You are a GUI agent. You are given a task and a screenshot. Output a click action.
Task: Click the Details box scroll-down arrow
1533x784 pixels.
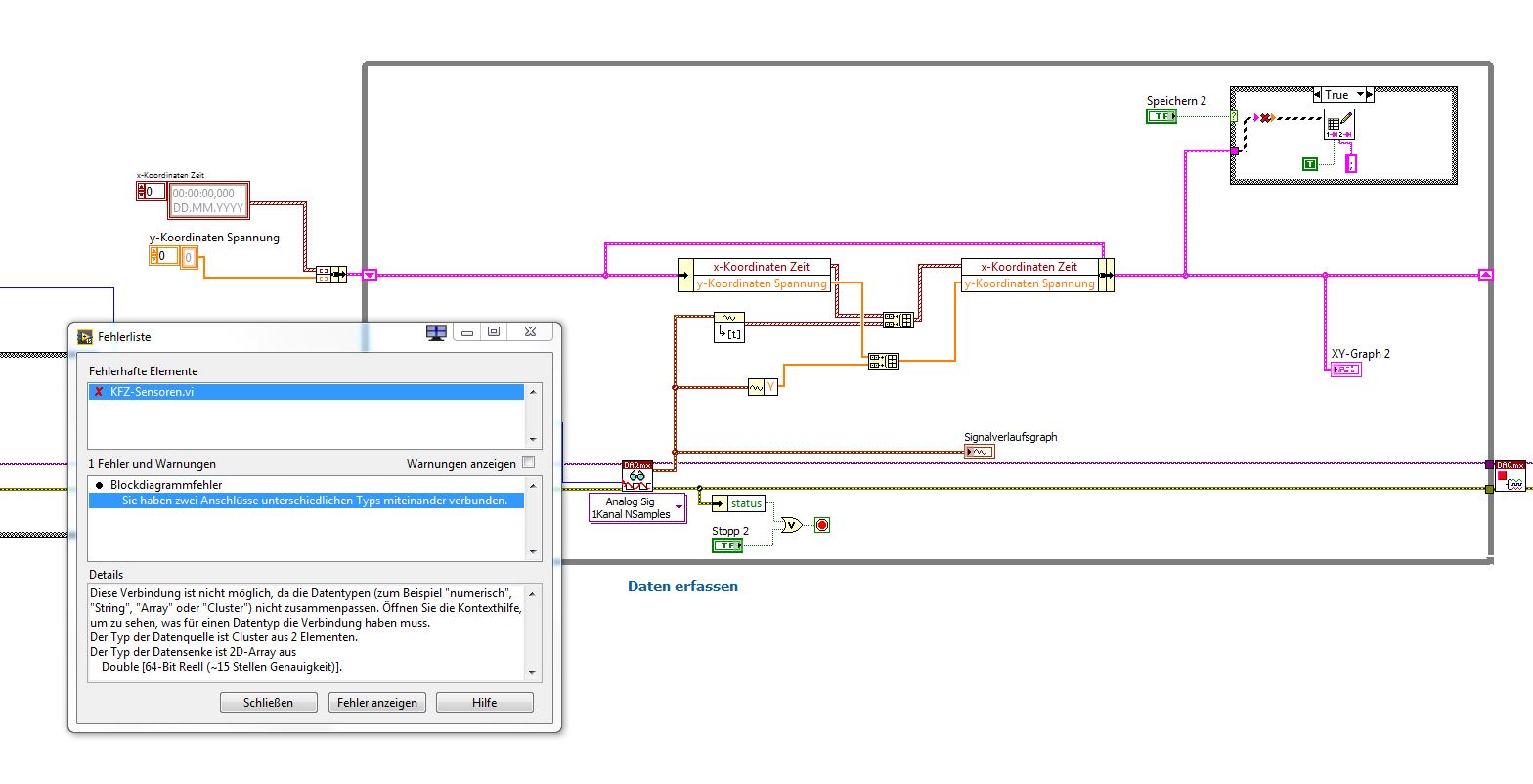[x=533, y=673]
